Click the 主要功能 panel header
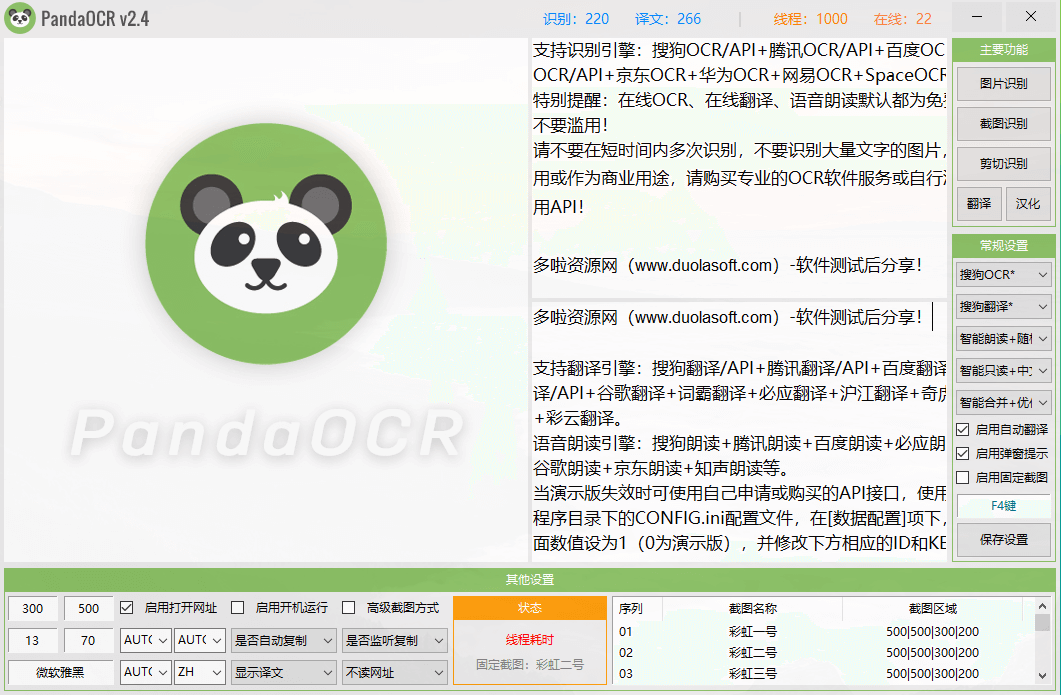The height and width of the screenshot is (695, 1061). click(1003, 50)
